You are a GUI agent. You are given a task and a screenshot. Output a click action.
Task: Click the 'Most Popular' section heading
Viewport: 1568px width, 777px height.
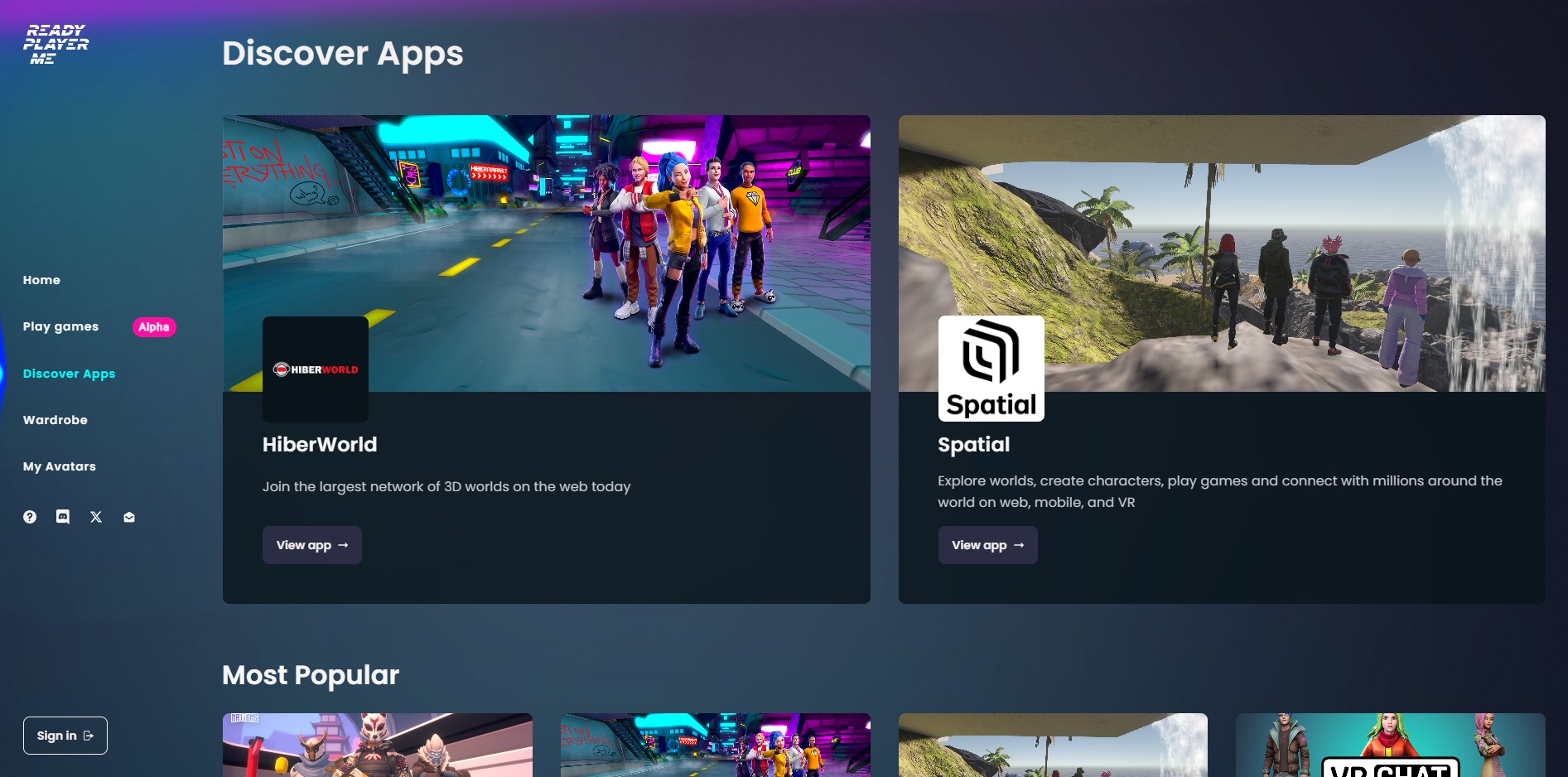(x=311, y=675)
